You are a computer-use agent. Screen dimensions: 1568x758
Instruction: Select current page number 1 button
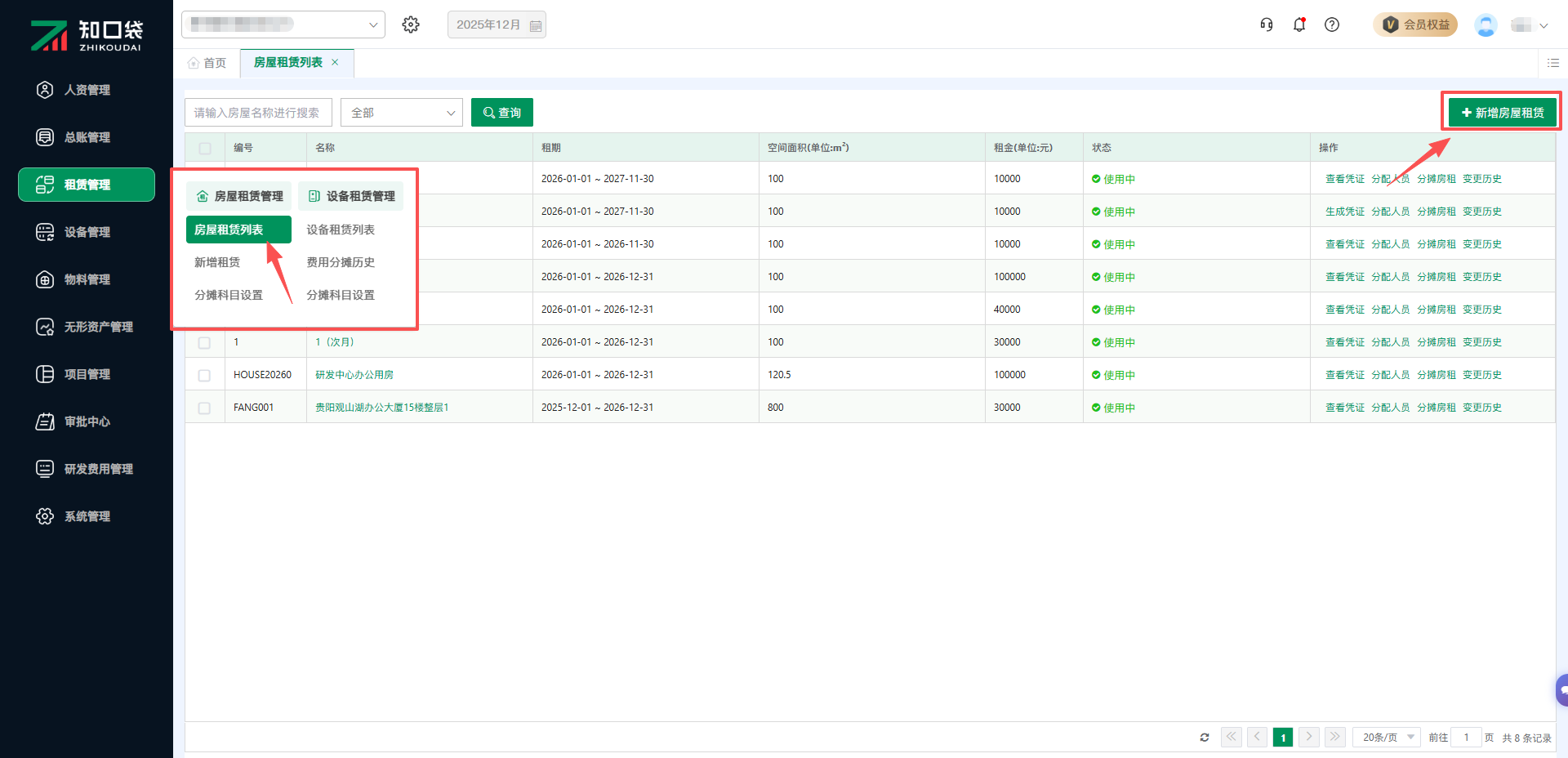pos(1283,738)
